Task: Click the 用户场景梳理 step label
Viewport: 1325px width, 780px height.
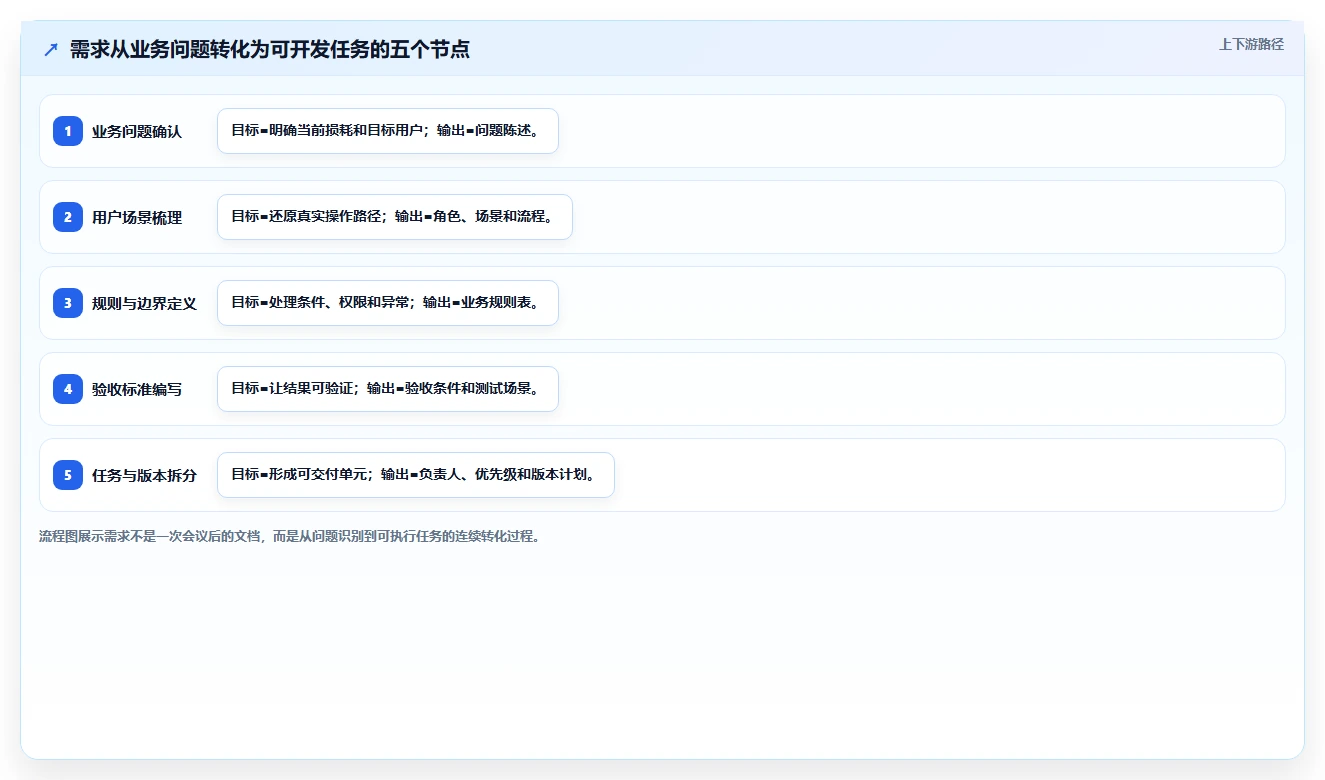Action: tap(137, 217)
